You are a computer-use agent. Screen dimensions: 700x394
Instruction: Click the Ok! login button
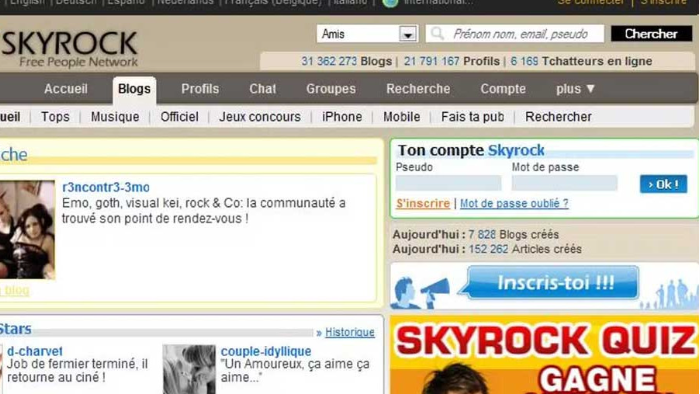[663, 184]
